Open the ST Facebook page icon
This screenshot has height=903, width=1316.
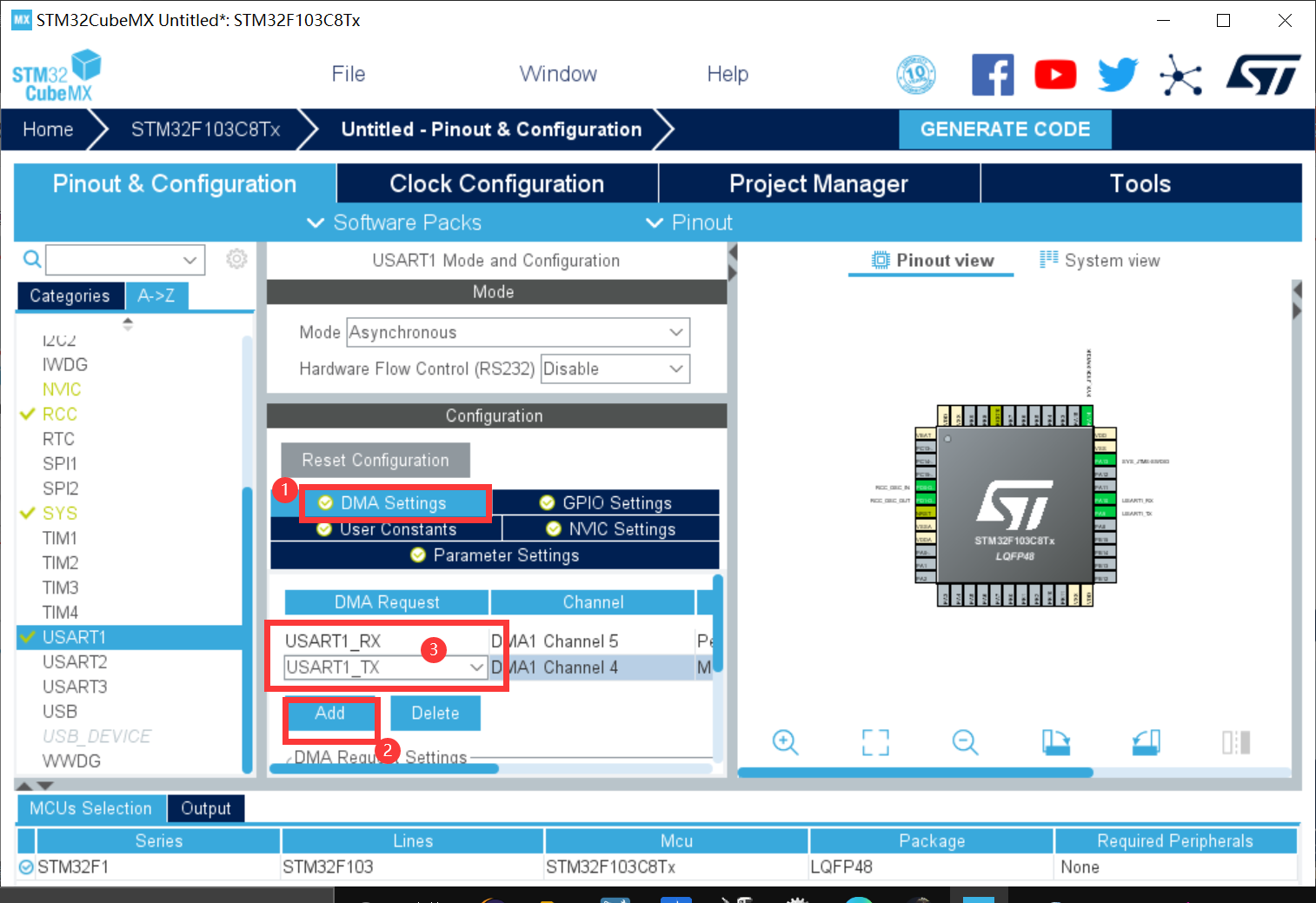[993, 75]
